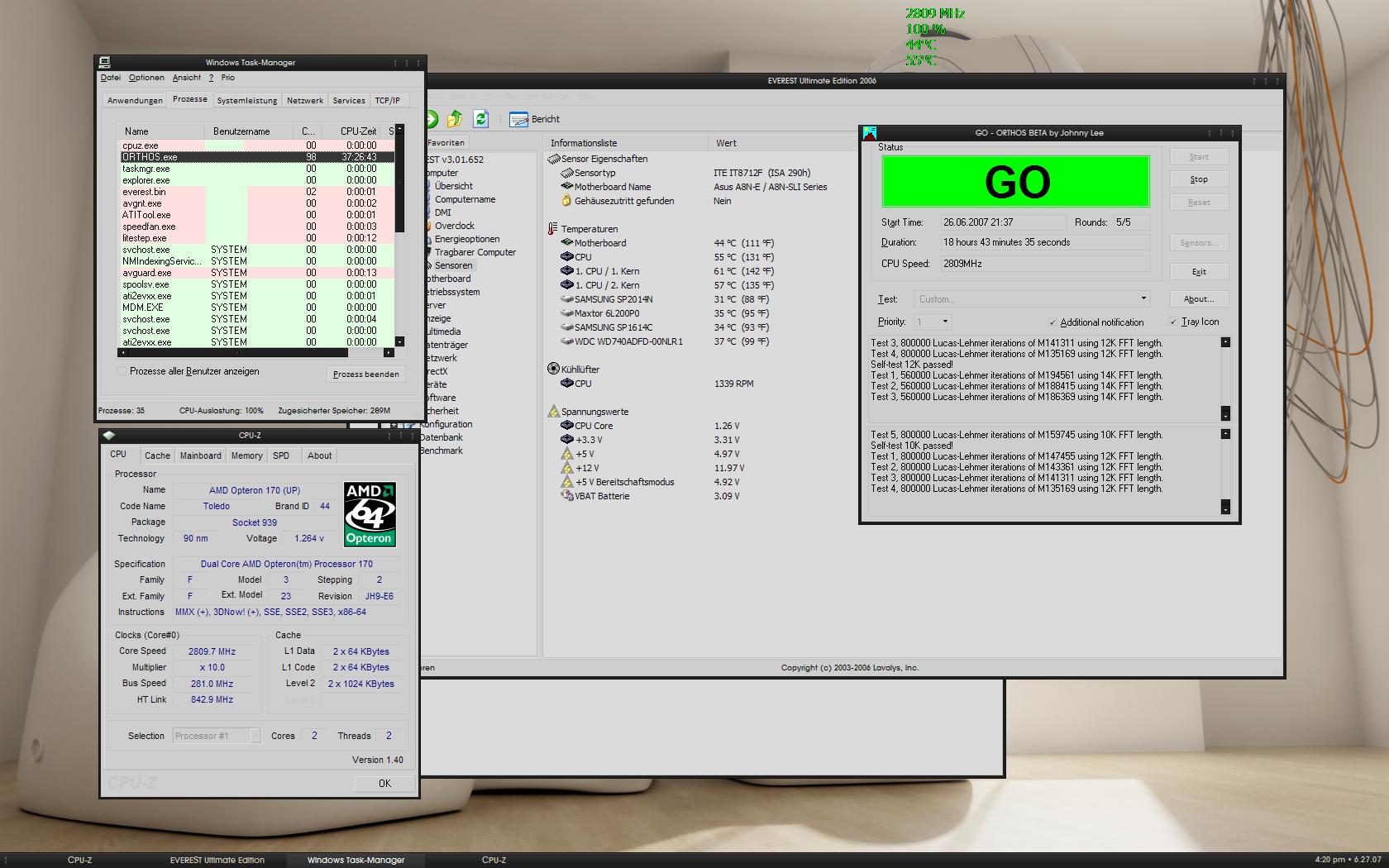Click the ORTHOS title bar icon

click(x=869, y=132)
